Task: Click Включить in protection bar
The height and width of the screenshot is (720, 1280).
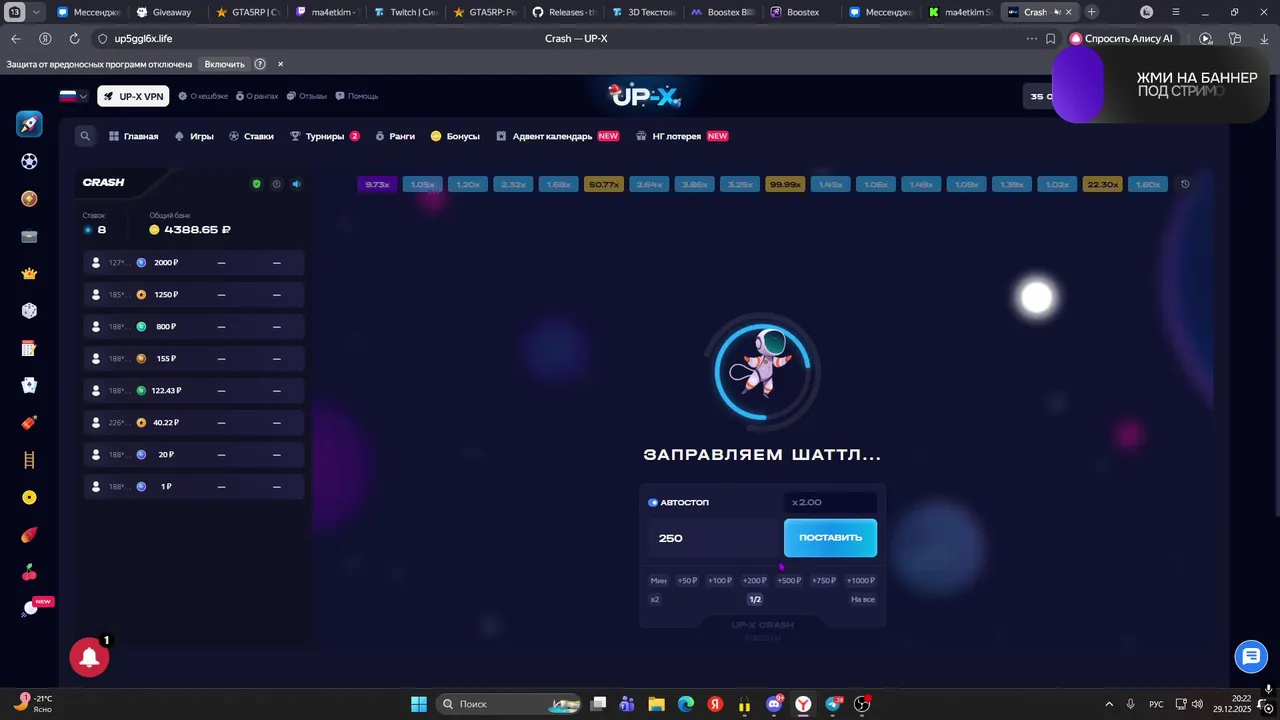Action: coord(224,64)
